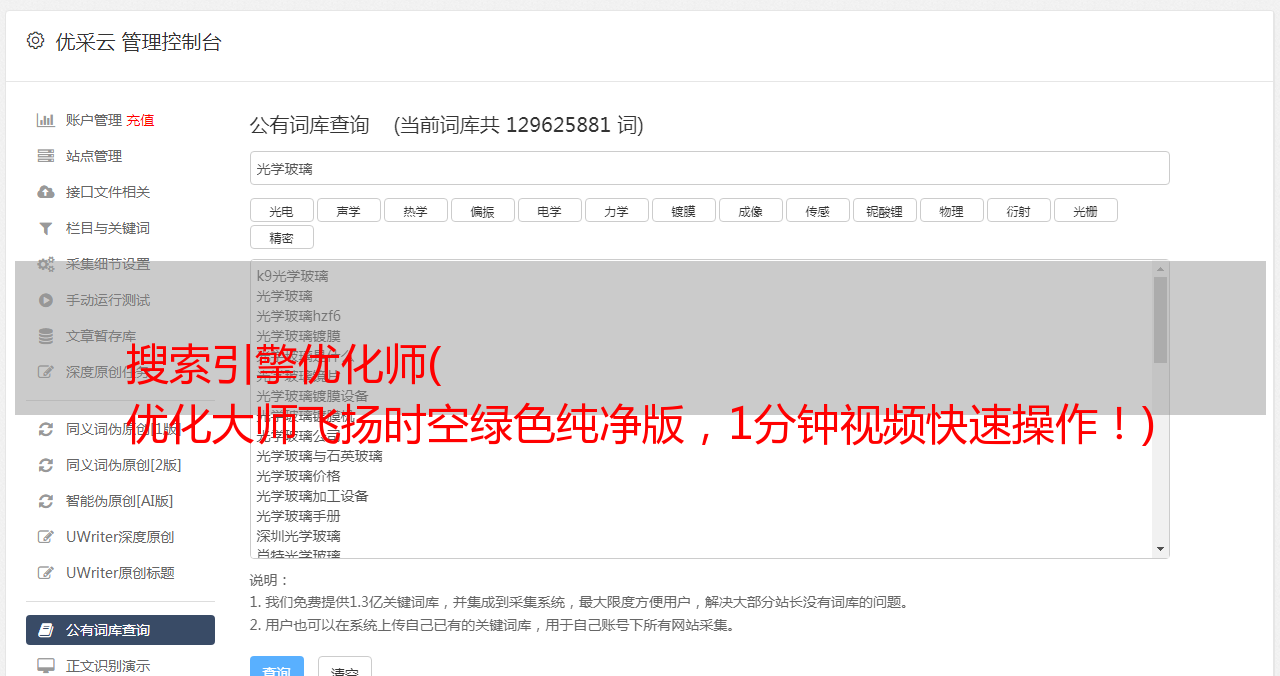Click the 力学 tag button

616,210
